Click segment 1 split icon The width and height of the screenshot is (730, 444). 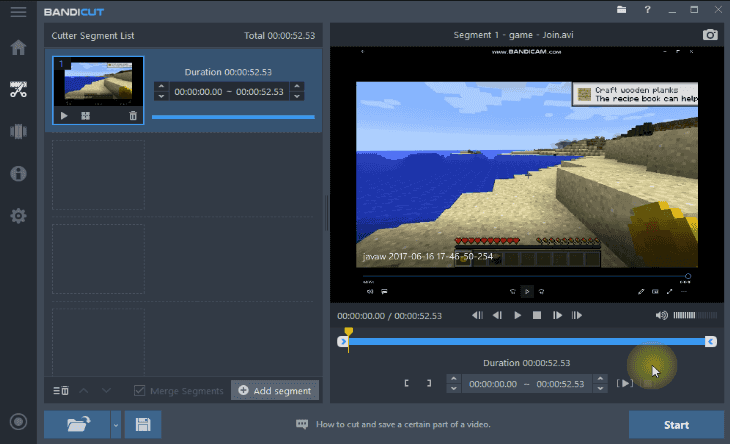pos(85,115)
